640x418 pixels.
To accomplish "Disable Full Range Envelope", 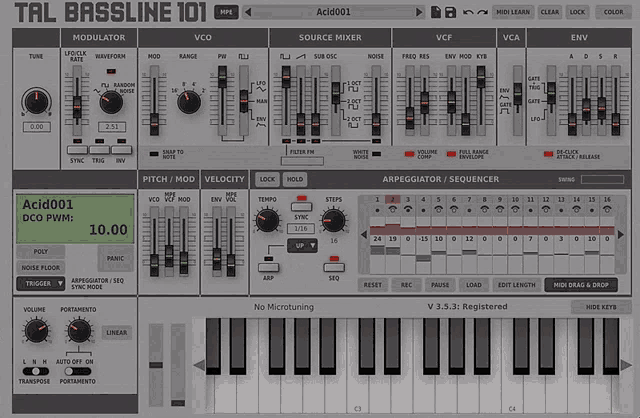I will [x=451, y=154].
